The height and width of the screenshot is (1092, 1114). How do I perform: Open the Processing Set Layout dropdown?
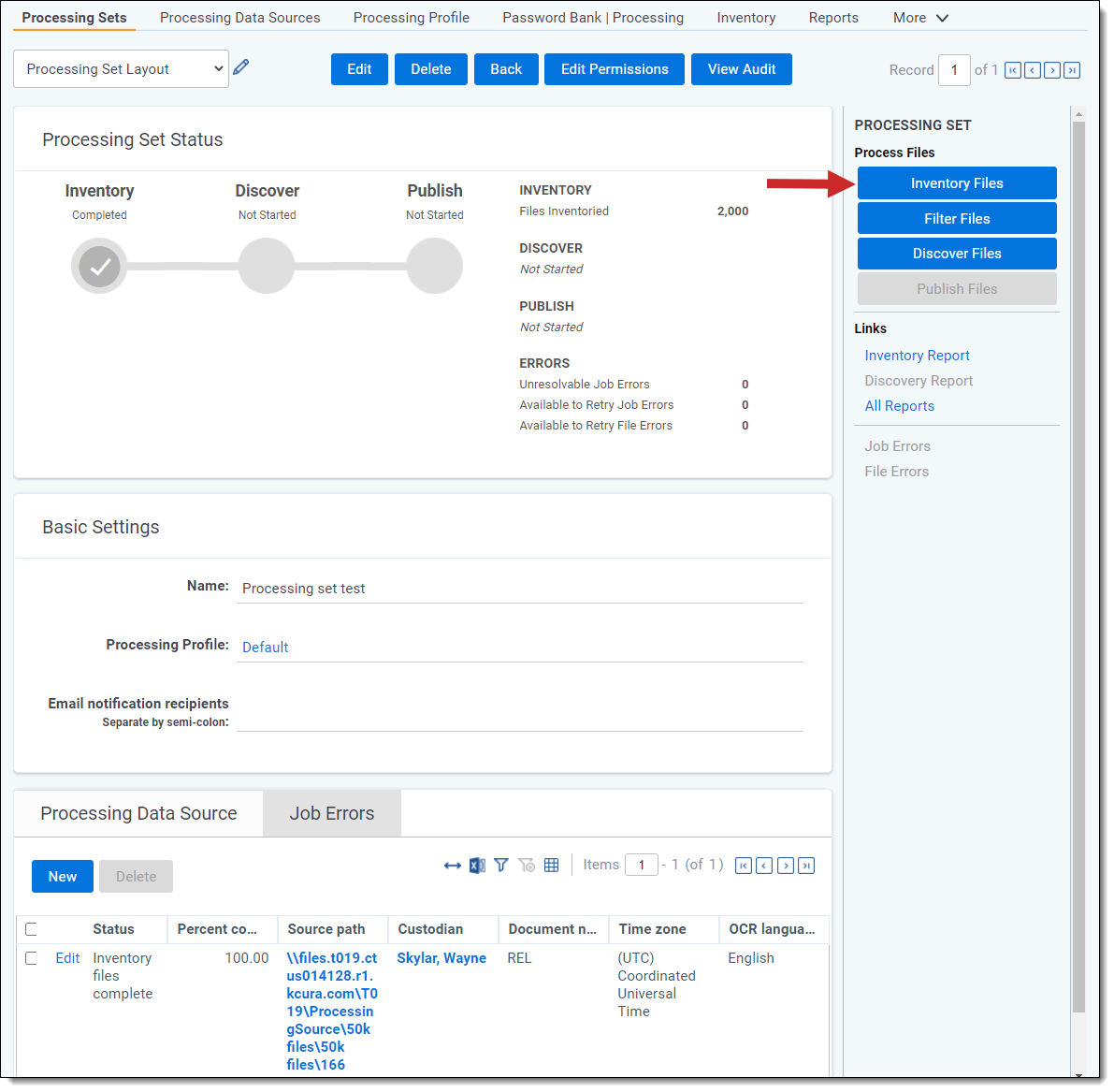click(x=121, y=69)
